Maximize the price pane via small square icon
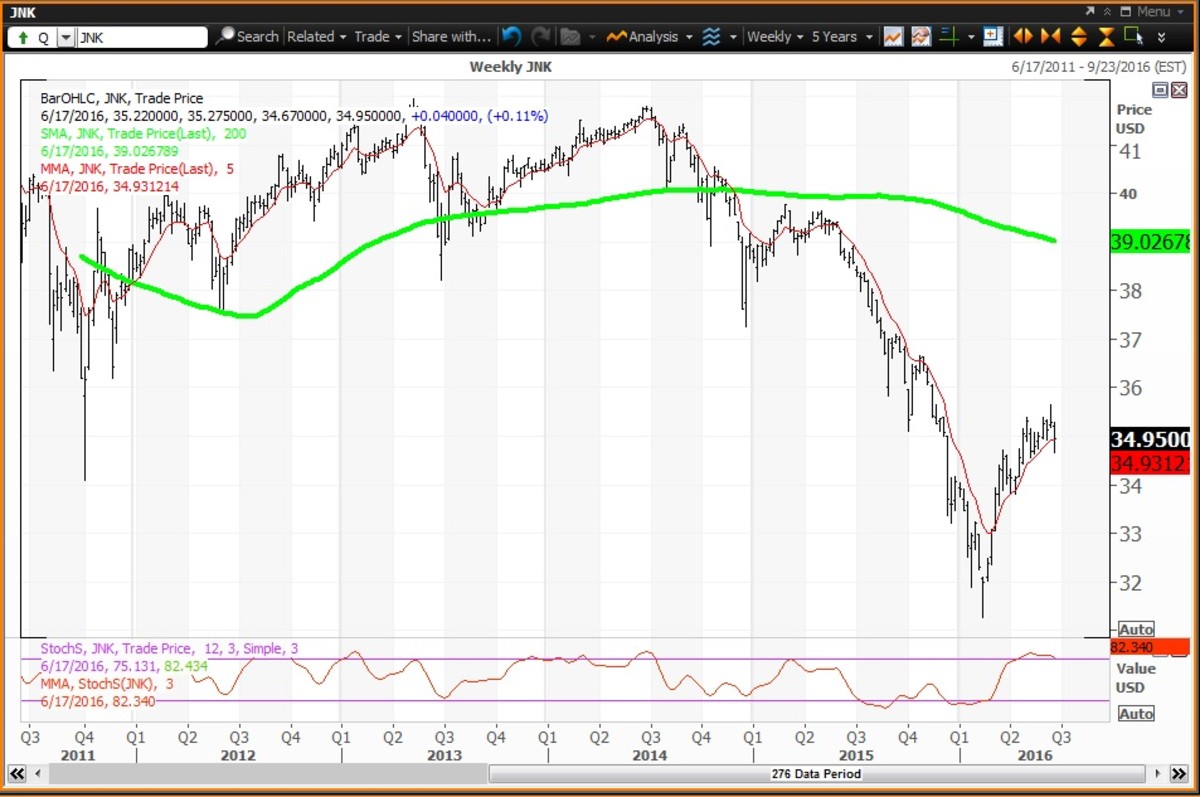1200x797 pixels. [1159, 90]
